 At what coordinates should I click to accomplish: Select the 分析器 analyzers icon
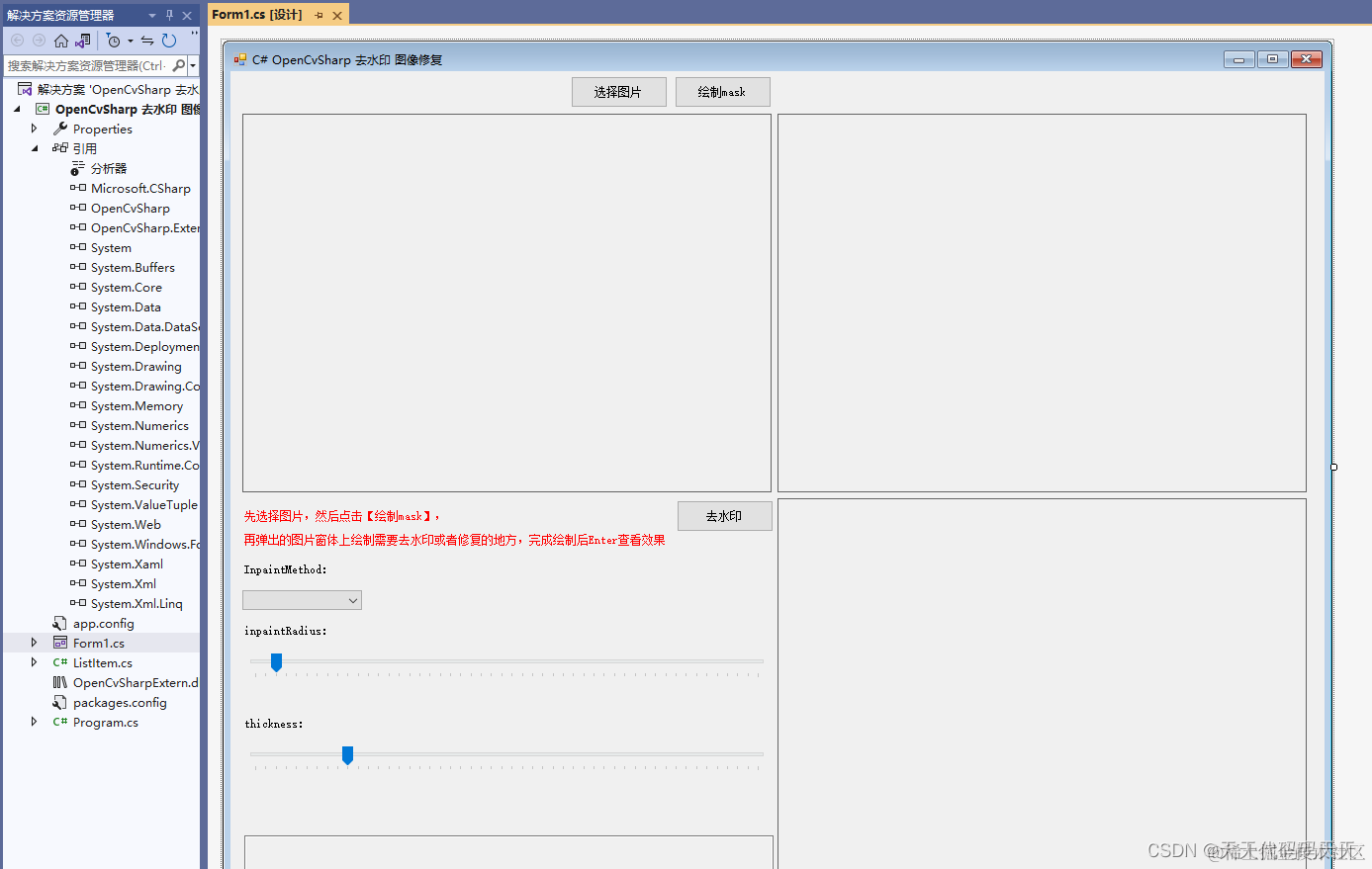click(78, 168)
